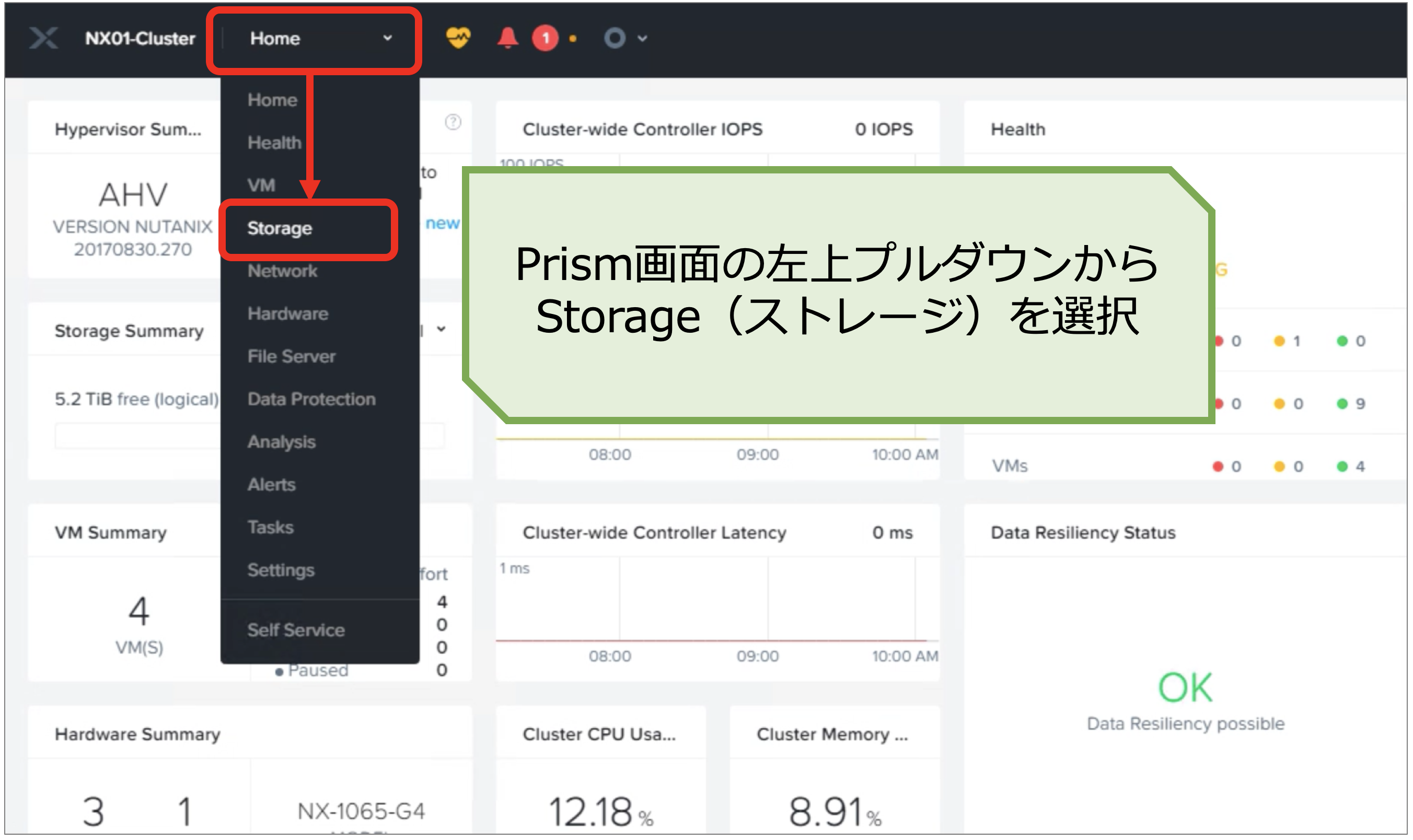Expand the Storage Summary dropdown chevron

(x=441, y=329)
